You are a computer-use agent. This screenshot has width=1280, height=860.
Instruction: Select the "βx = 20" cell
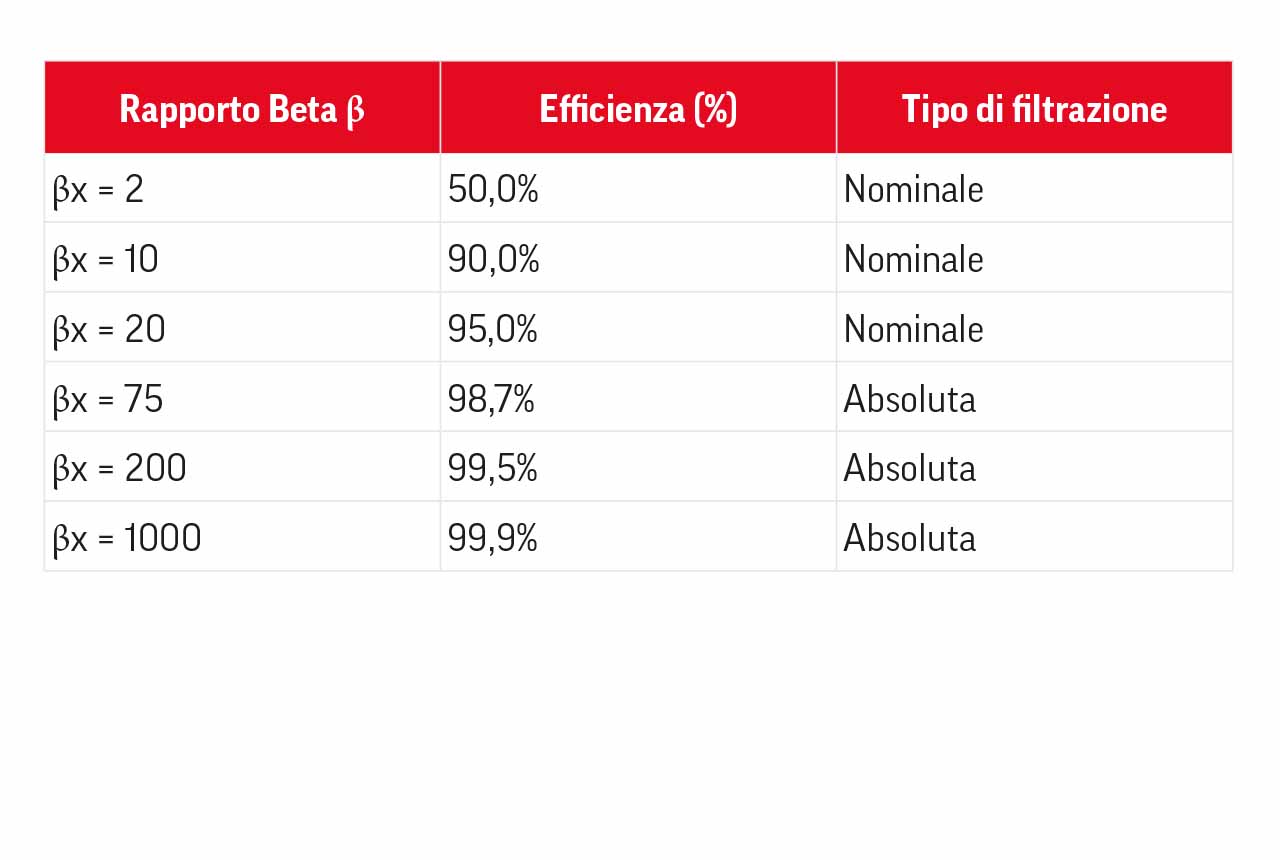pyautogui.click(x=109, y=329)
